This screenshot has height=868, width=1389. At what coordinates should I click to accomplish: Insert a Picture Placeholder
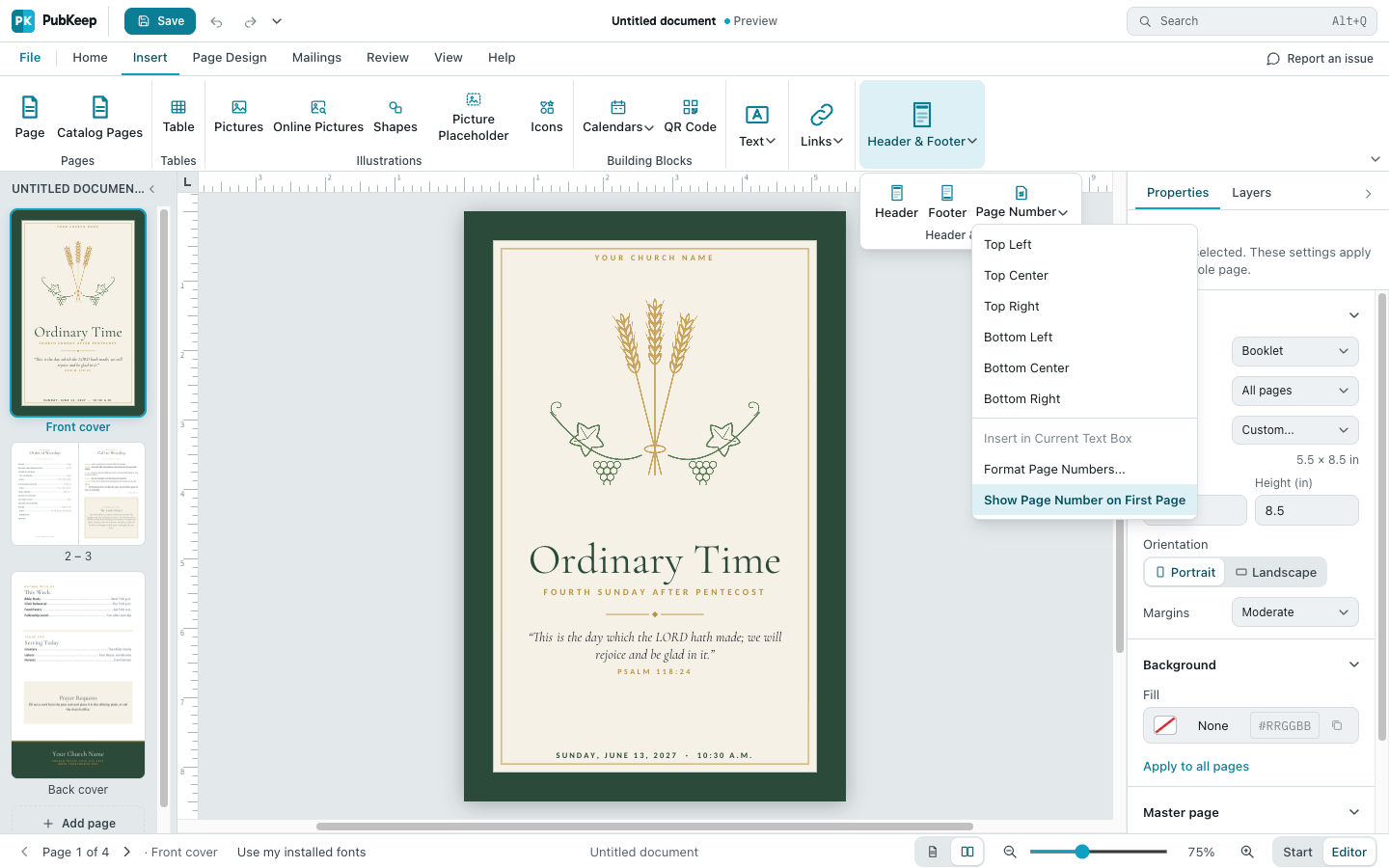(x=474, y=118)
